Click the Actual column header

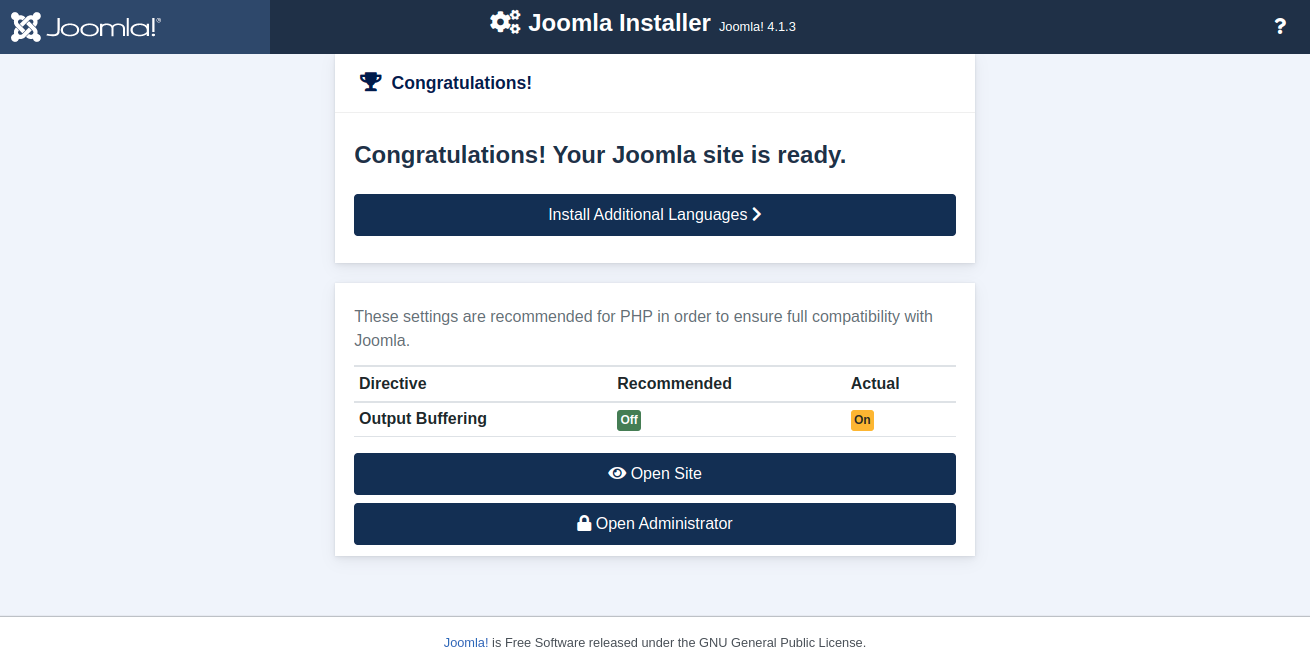[x=875, y=383]
